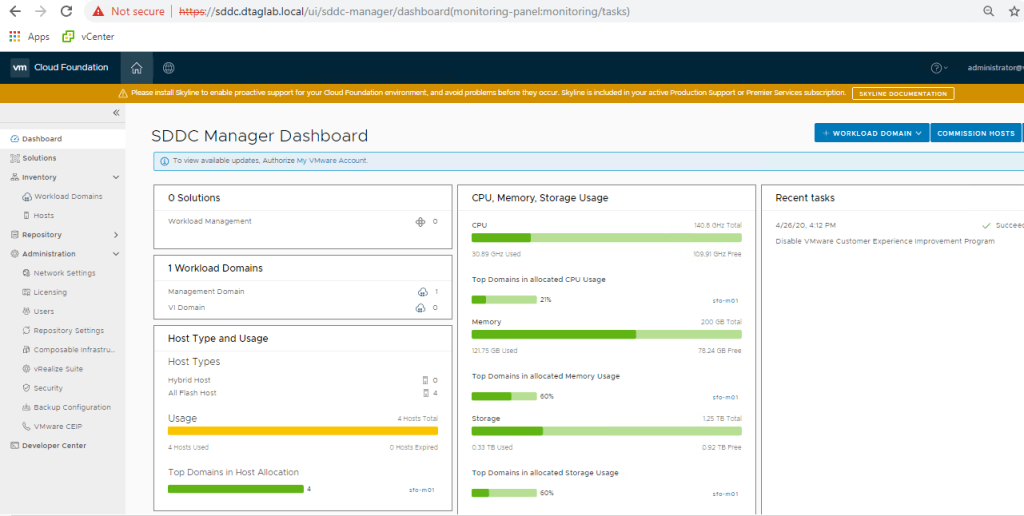The image size is (1024, 516).
Task: Click the globe icon in top navigation
Action: coord(169,68)
